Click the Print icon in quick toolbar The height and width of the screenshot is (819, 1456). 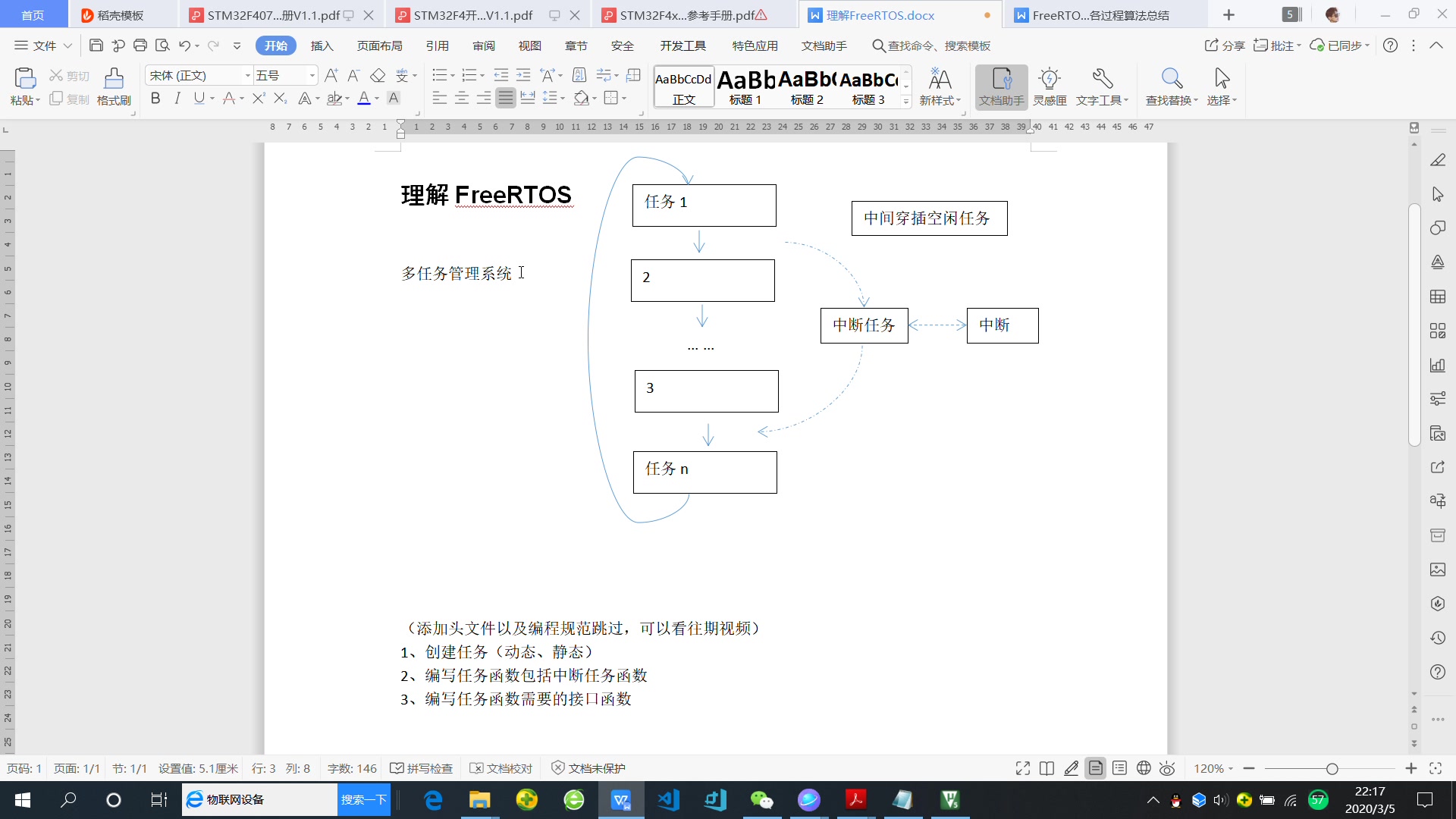point(140,45)
